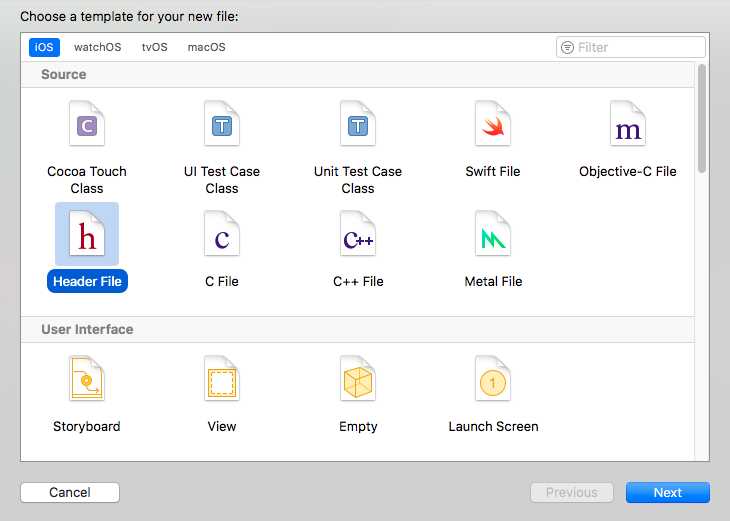Select the Launch Screen template icon
Viewport: 730px width, 521px height.
[x=493, y=379]
